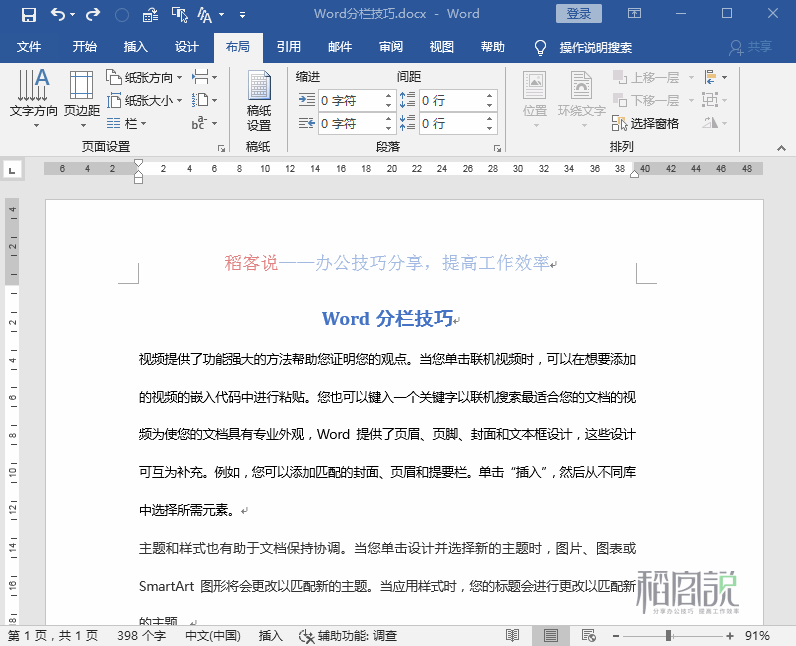Switch to read mode view

pos(513,635)
